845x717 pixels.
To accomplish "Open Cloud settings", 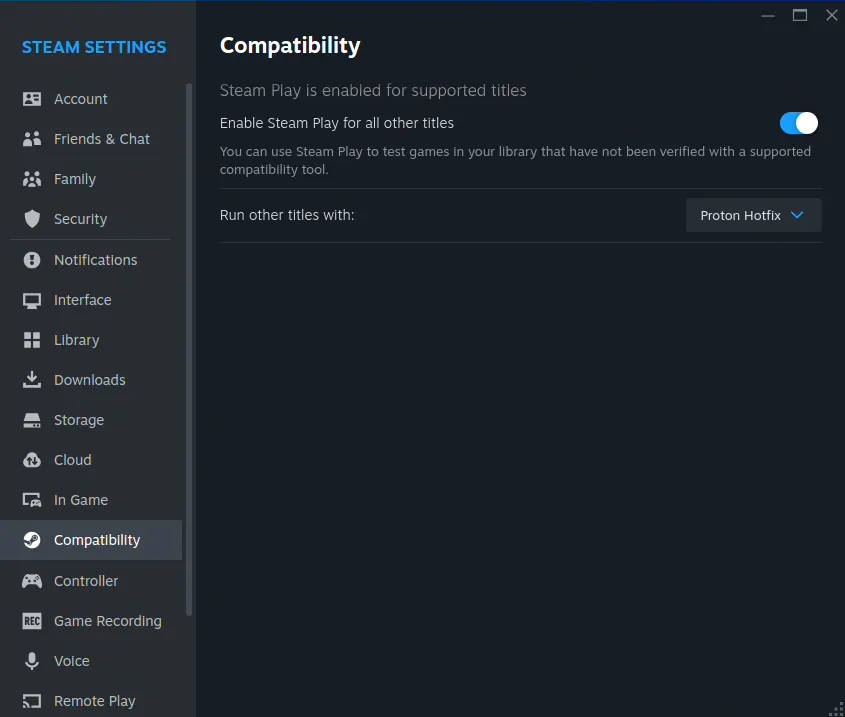I will coord(91,460).
